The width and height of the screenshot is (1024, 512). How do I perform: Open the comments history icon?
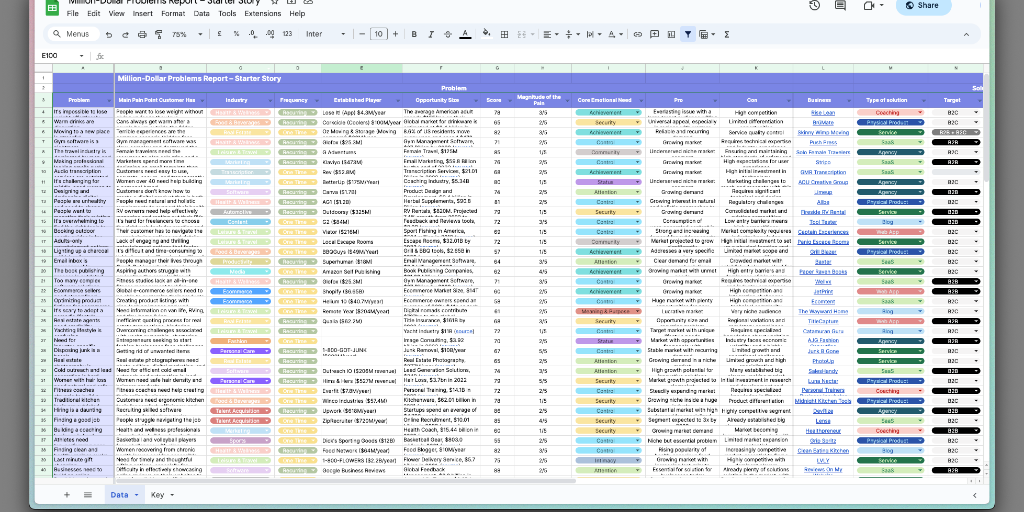[840, 5]
